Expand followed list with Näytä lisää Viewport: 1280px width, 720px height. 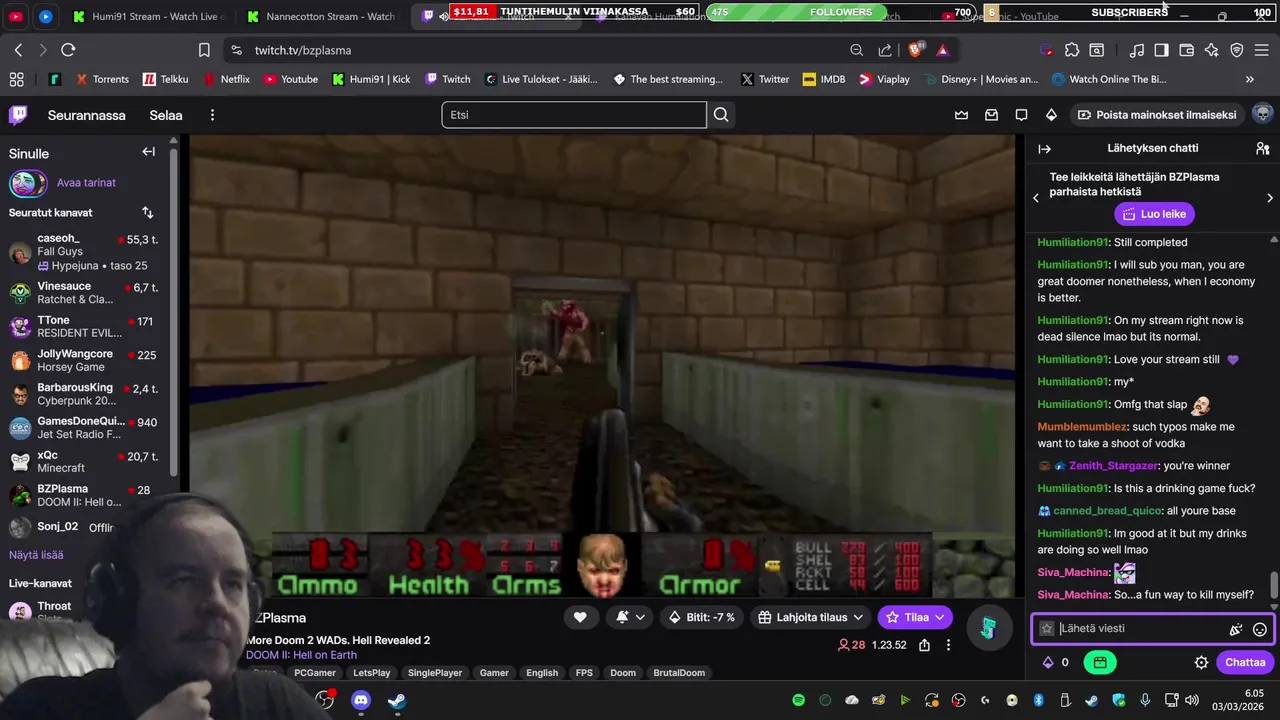pyautogui.click(x=36, y=555)
